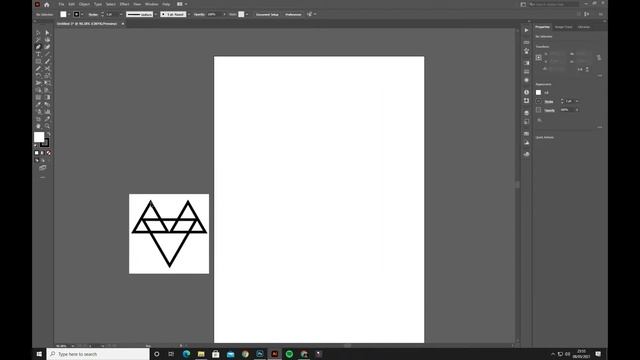
Task: Select the Gradient tool
Action: point(47,97)
